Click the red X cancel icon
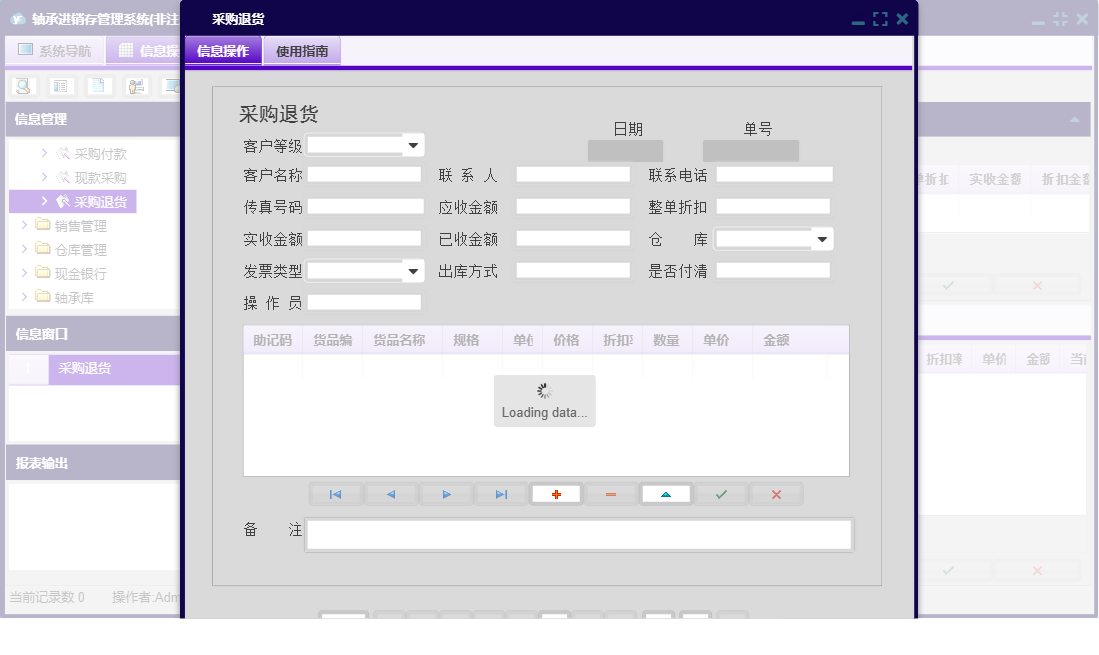This screenshot has width=1099, height=655. click(x=776, y=493)
